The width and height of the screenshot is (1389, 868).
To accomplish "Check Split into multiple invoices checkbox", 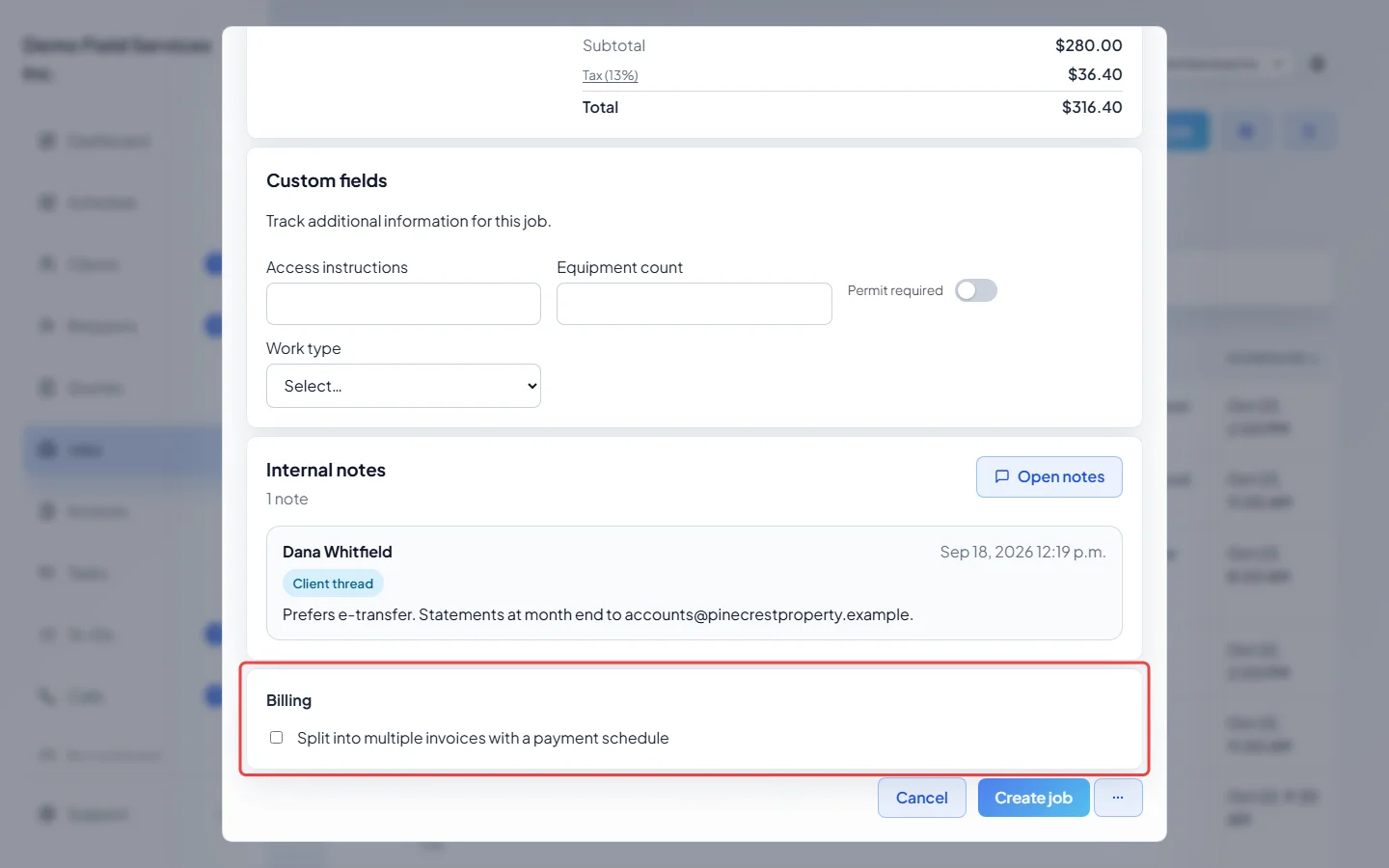I will (x=277, y=738).
